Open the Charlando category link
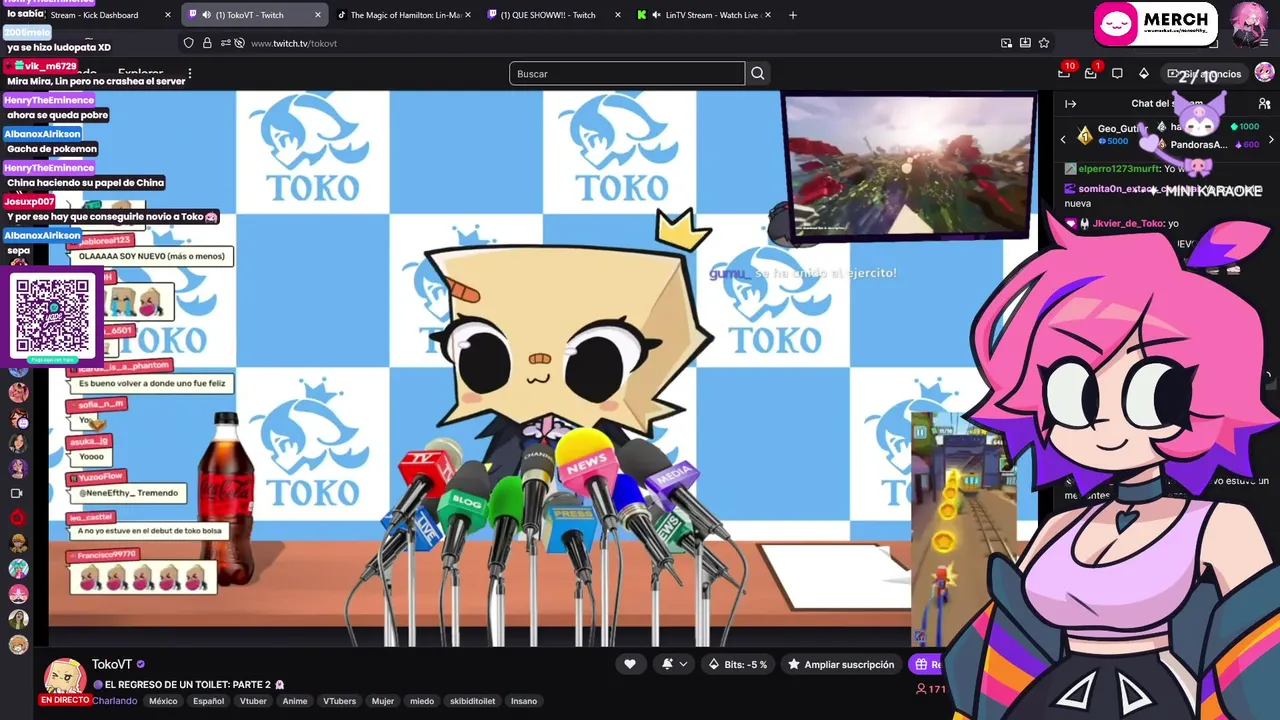The height and width of the screenshot is (720, 1280). (115, 701)
